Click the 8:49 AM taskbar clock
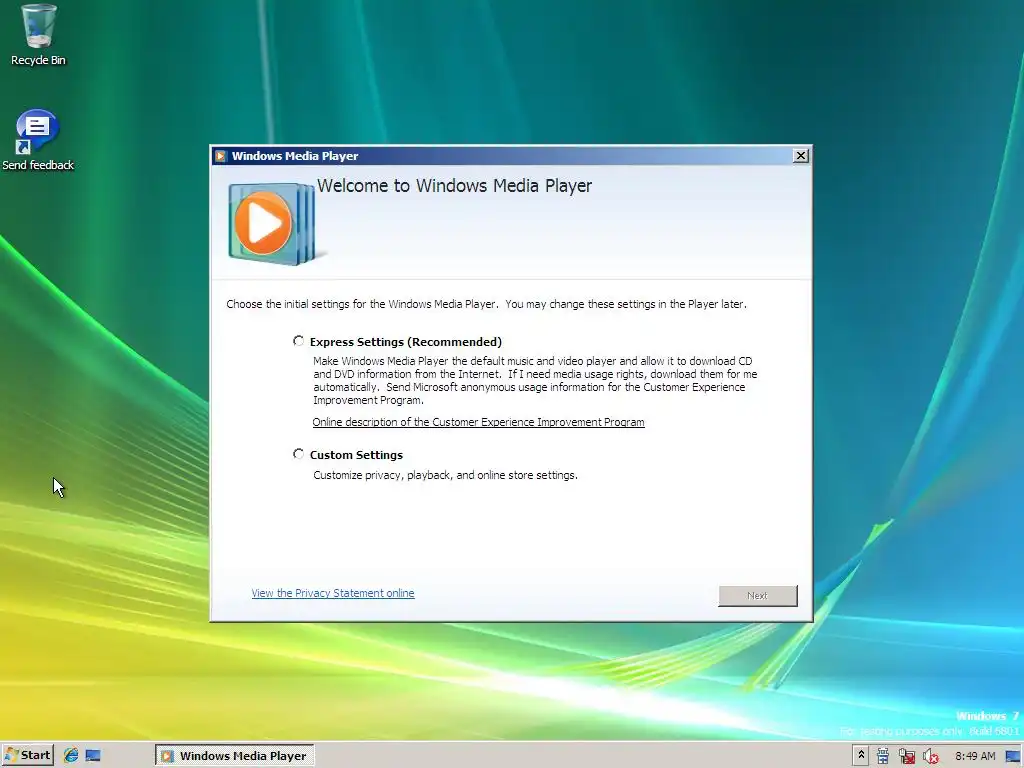 click(975, 756)
